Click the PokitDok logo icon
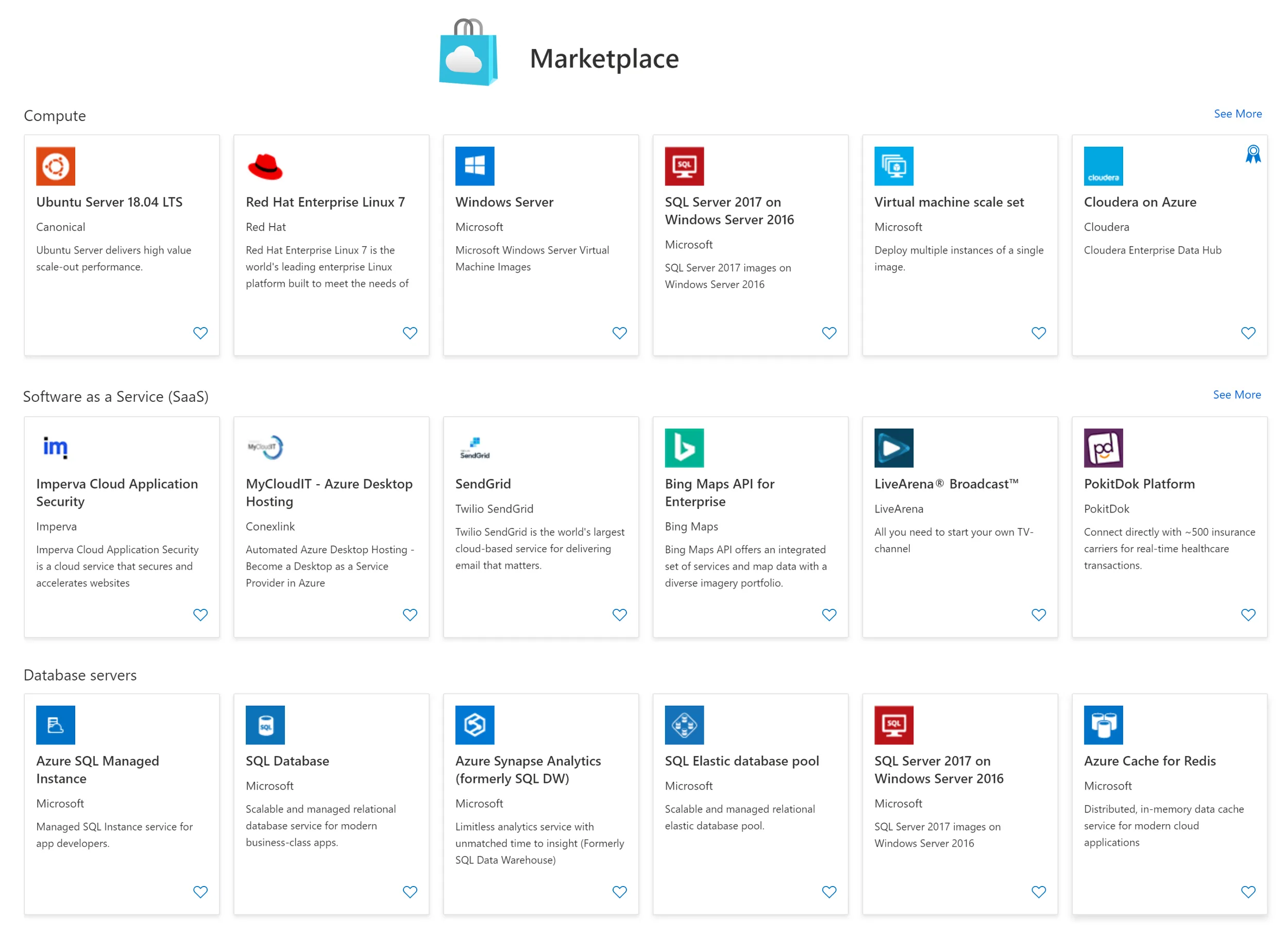 point(1104,448)
